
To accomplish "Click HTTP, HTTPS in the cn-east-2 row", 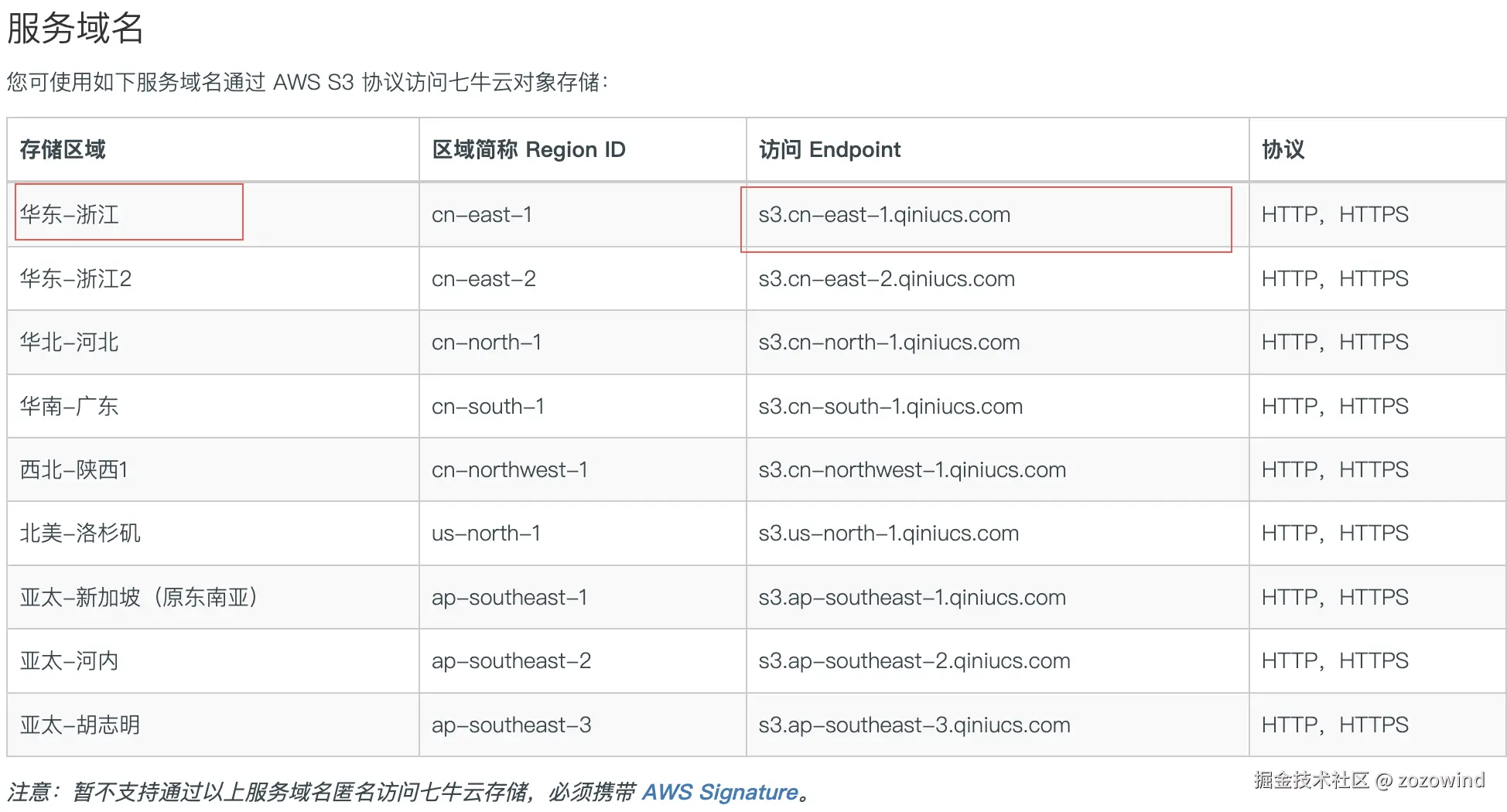I will 1335,278.
